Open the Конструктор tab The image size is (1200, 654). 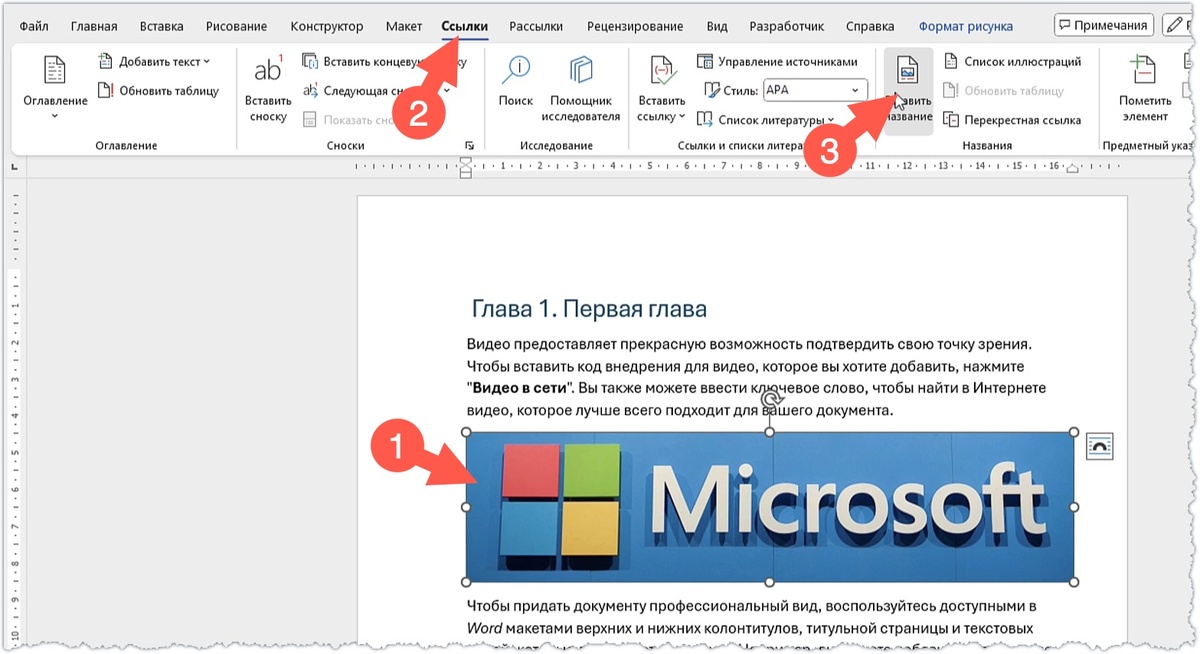[327, 26]
